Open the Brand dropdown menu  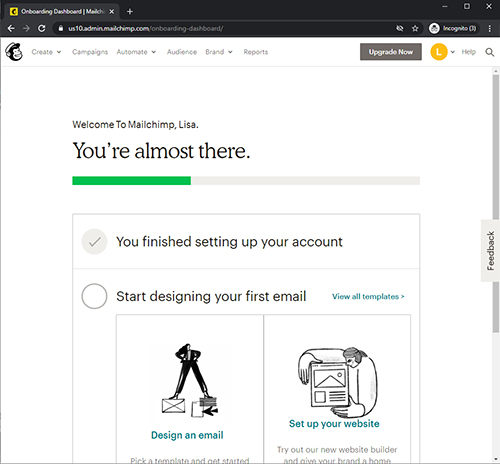click(219, 52)
